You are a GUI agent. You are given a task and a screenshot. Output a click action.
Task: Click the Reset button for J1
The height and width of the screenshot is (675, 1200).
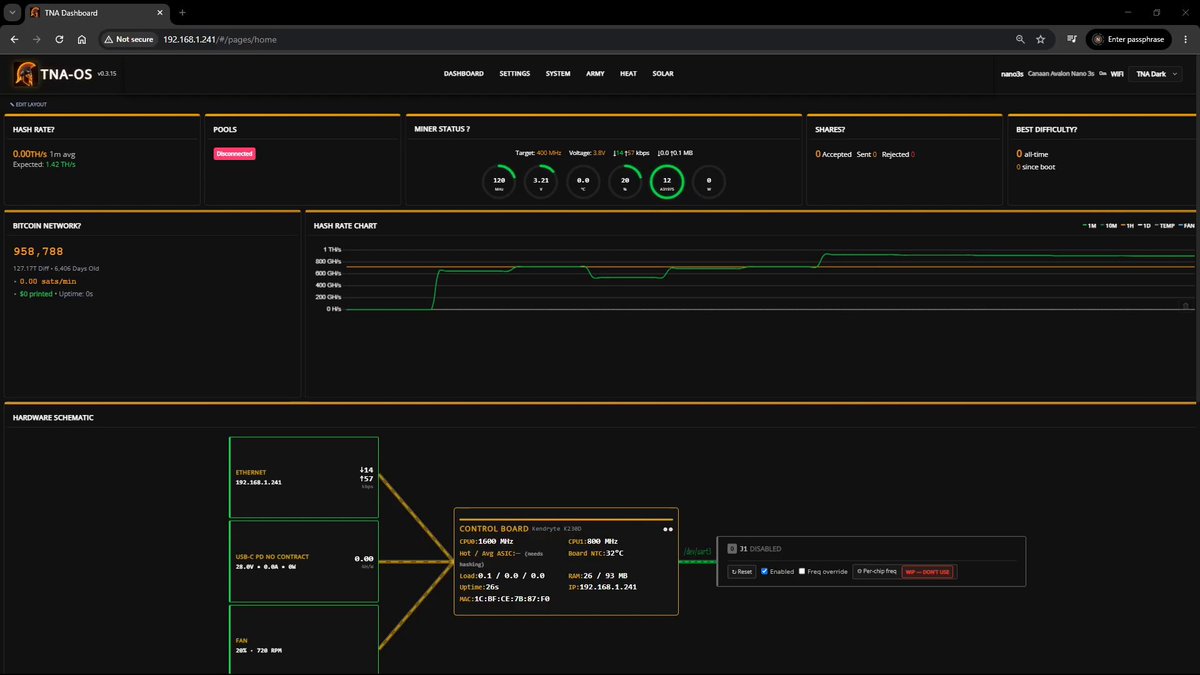(x=741, y=572)
